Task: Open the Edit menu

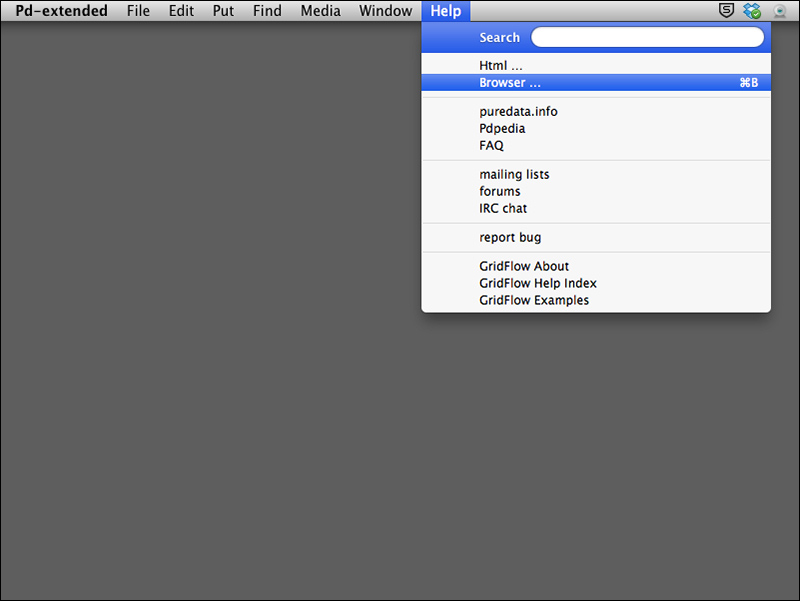Action: tap(181, 11)
